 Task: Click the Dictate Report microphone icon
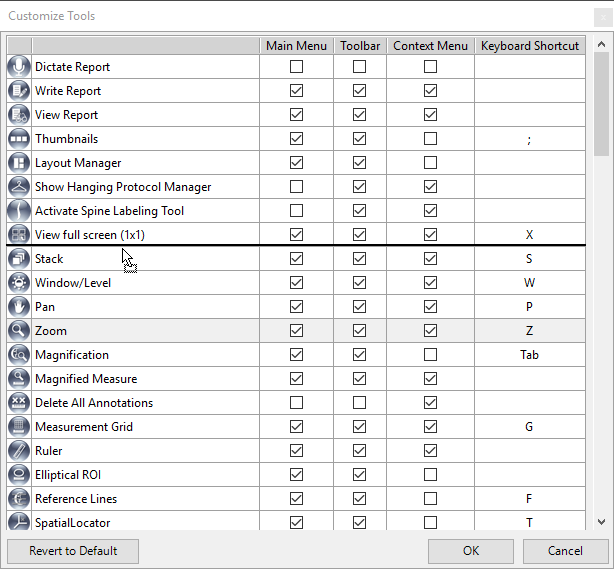[19, 67]
